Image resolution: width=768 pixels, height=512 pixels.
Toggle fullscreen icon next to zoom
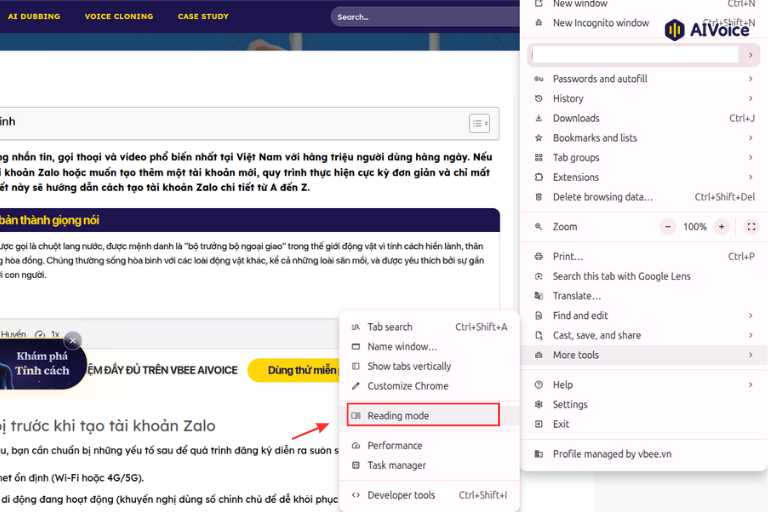pos(751,227)
